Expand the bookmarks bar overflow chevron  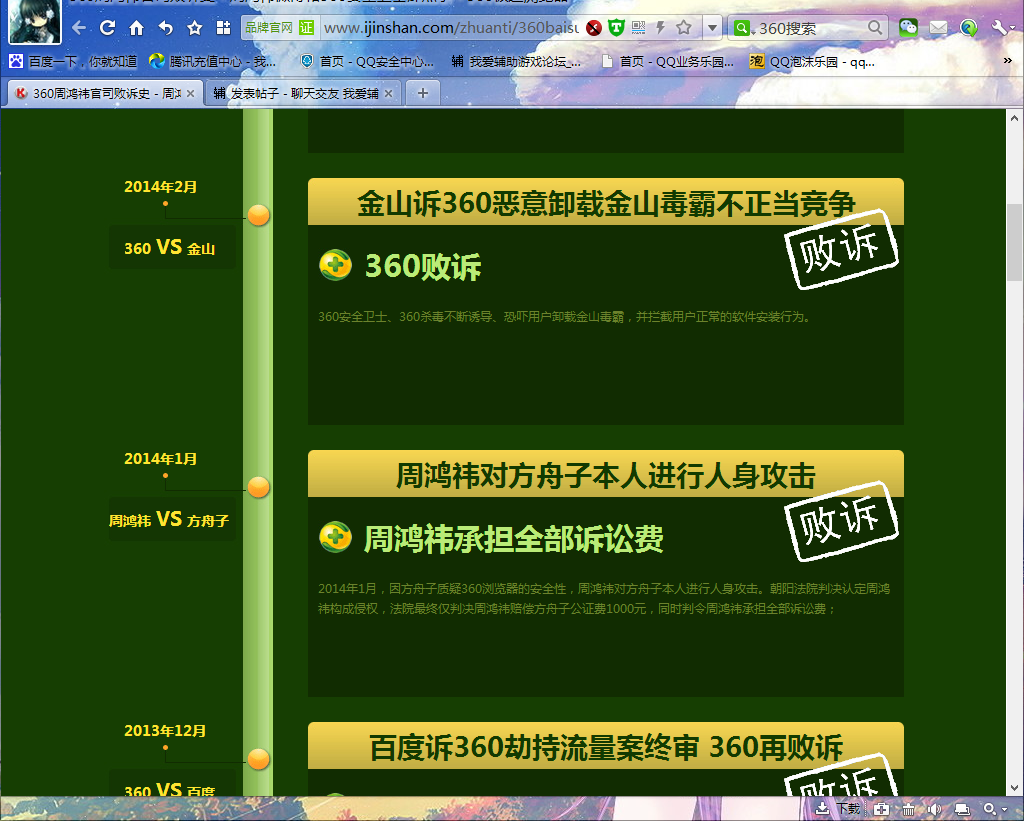tap(1008, 61)
